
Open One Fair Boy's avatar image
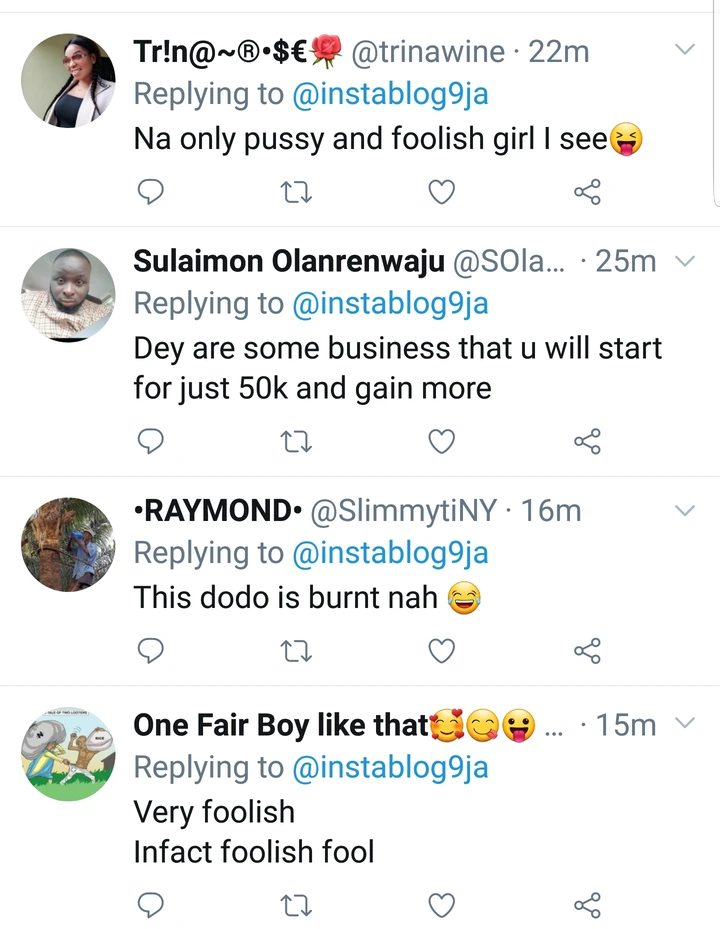pyautogui.click(x=68, y=755)
